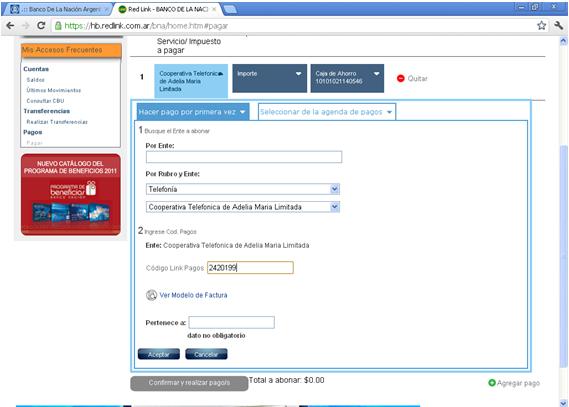This screenshot has width=569, height=407.
Task: Click the dato no obligatorio note
Action: (216, 335)
